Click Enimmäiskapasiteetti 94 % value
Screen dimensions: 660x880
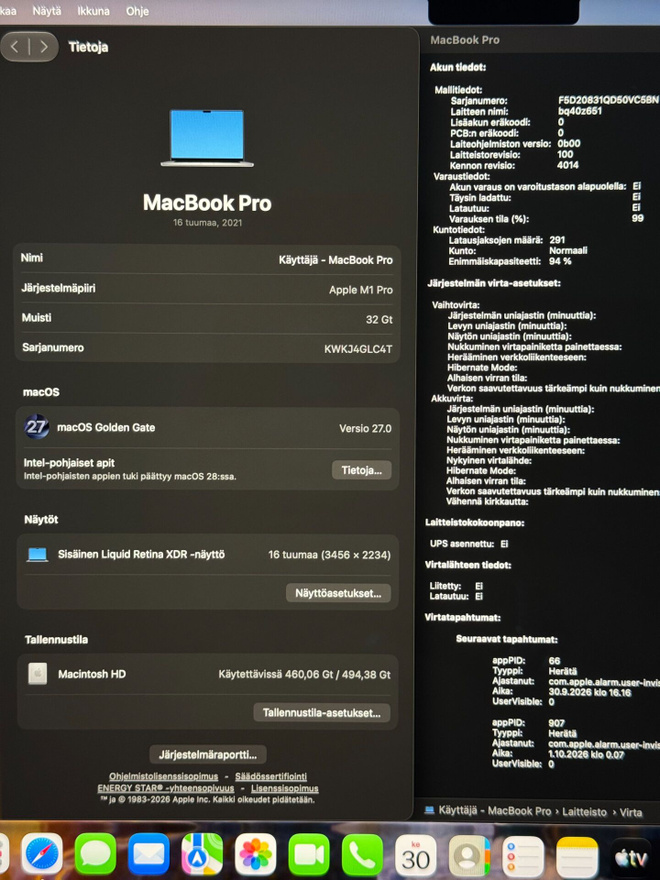(560, 261)
